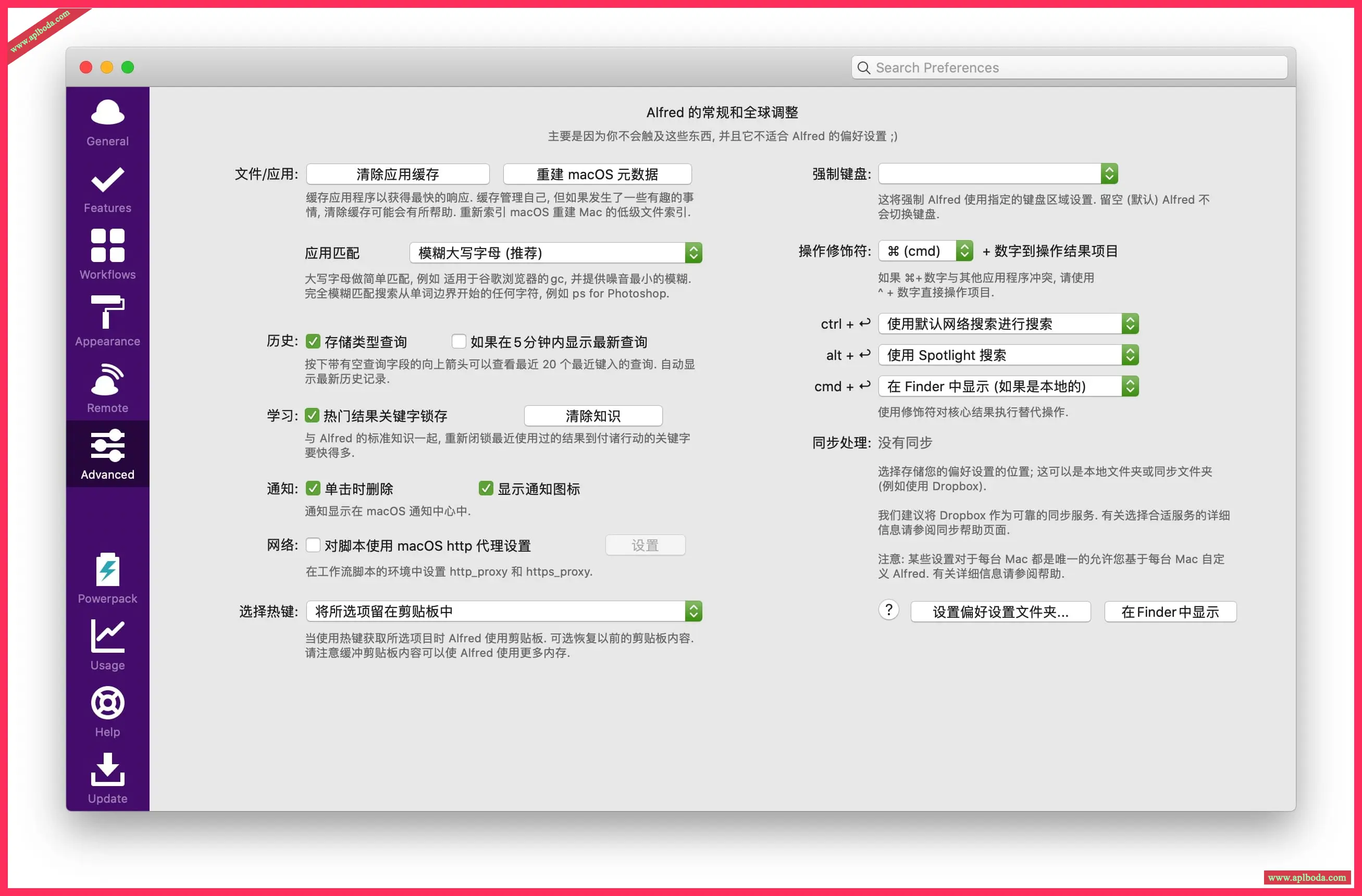
Task: Click the 清除应用缓存 button
Action: point(398,174)
